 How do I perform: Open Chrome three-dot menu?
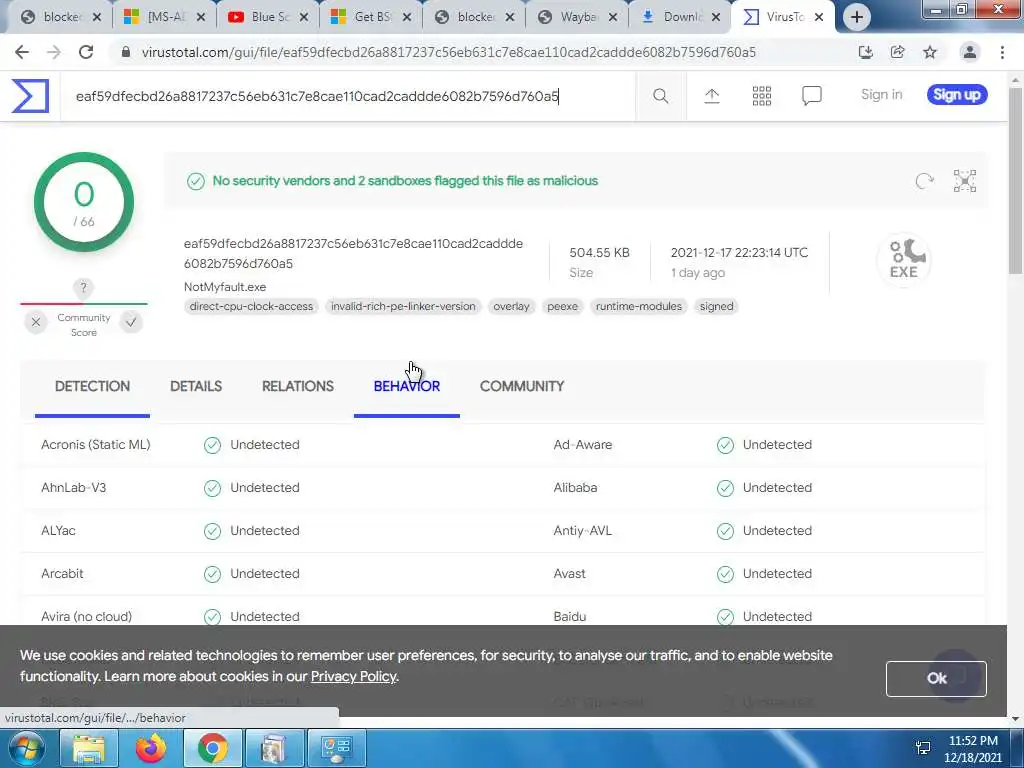click(1002, 52)
